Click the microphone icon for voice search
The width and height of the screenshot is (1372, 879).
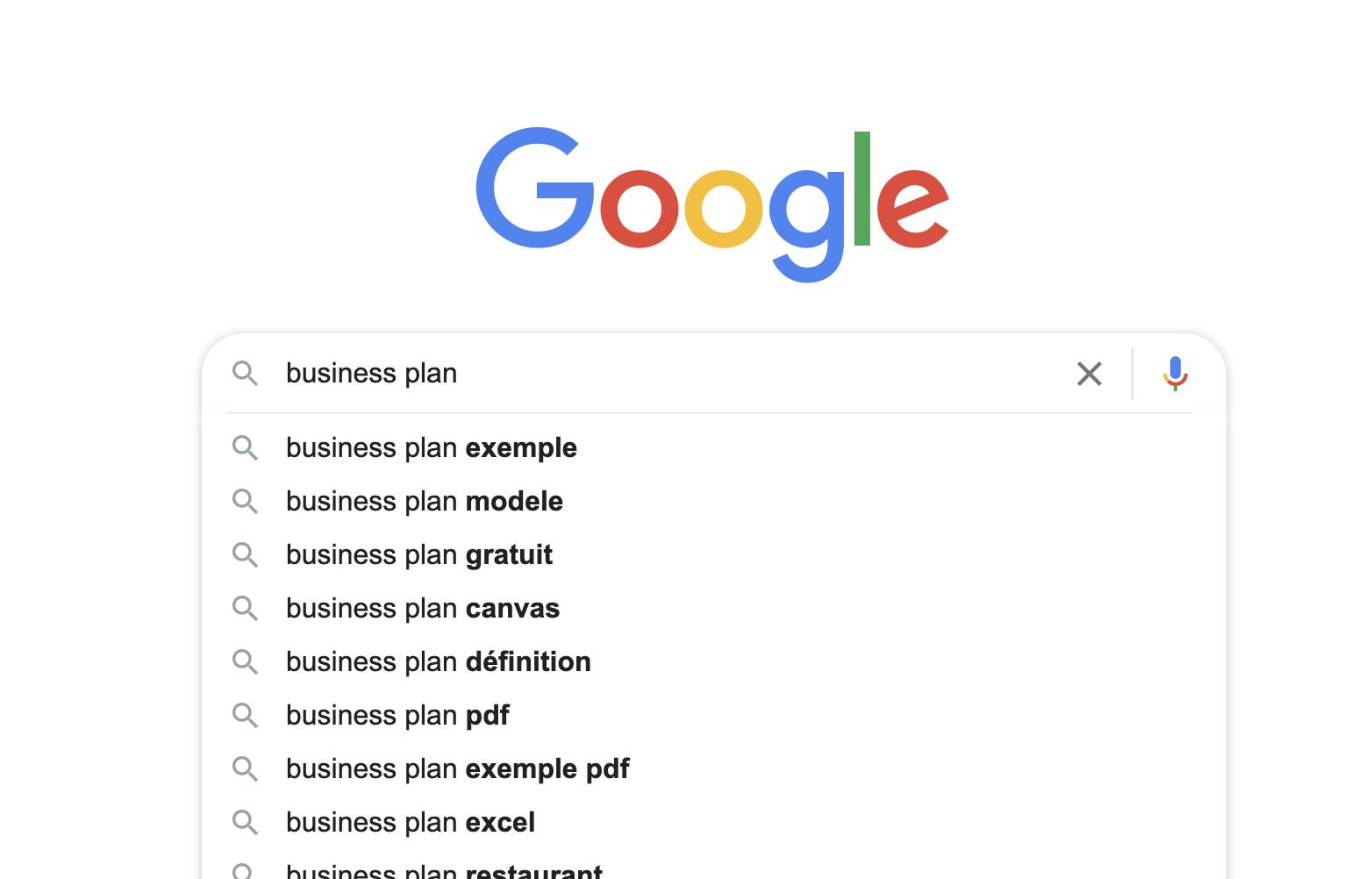click(1175, 374)
